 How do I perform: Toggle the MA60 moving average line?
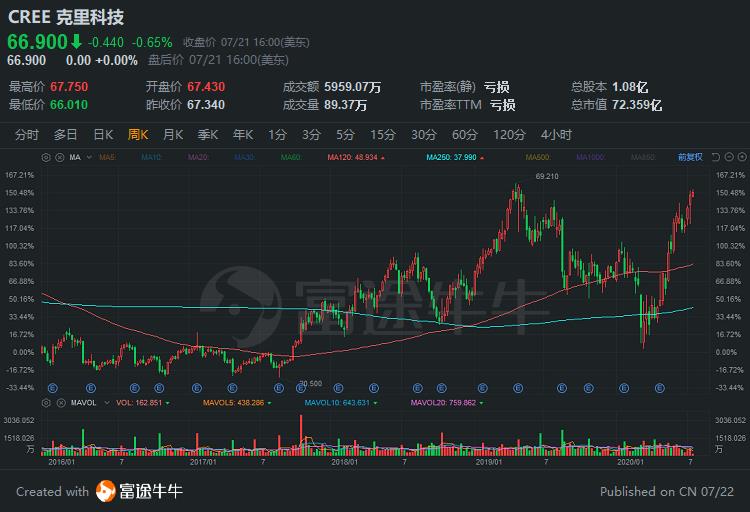(x=290, y=157)
